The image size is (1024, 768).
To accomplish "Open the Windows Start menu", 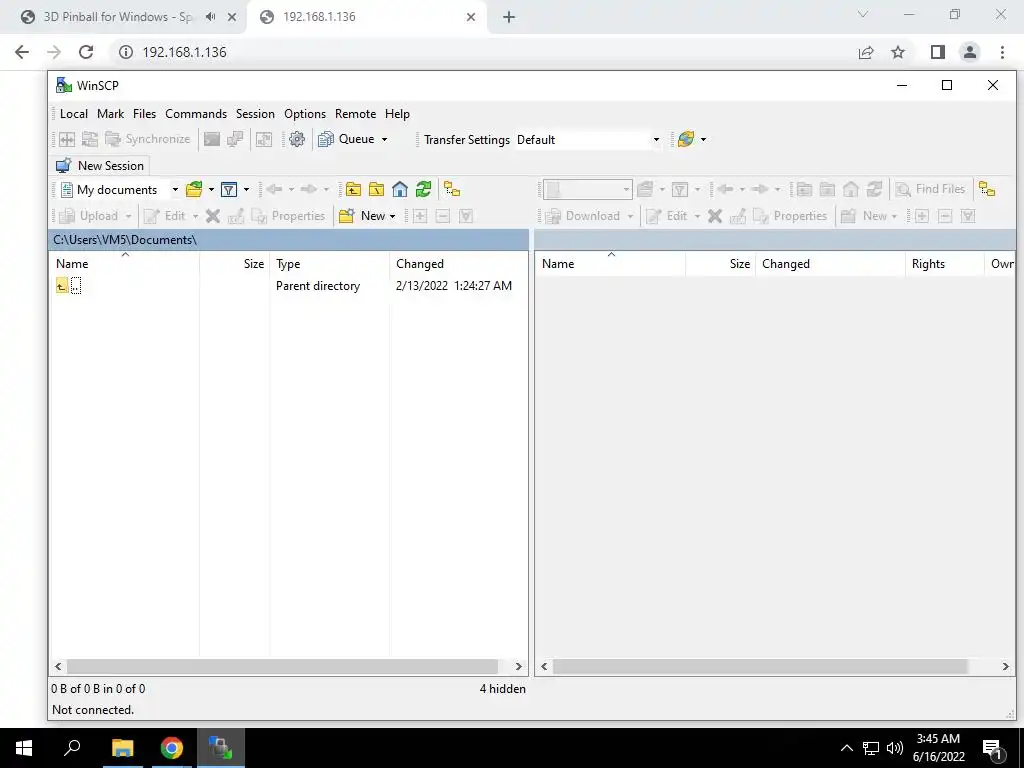I will (24, 748).
